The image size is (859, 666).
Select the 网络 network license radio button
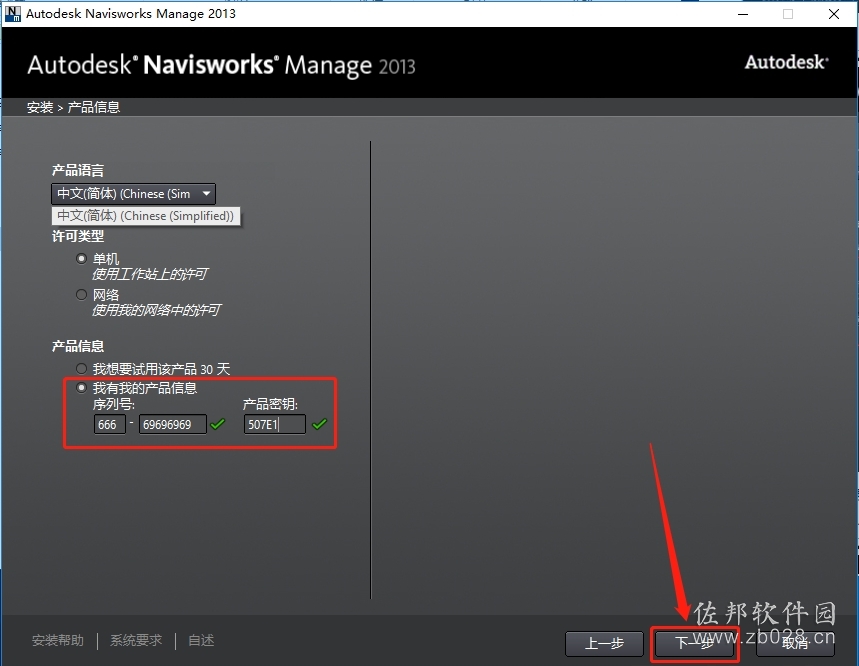[82, 295]
